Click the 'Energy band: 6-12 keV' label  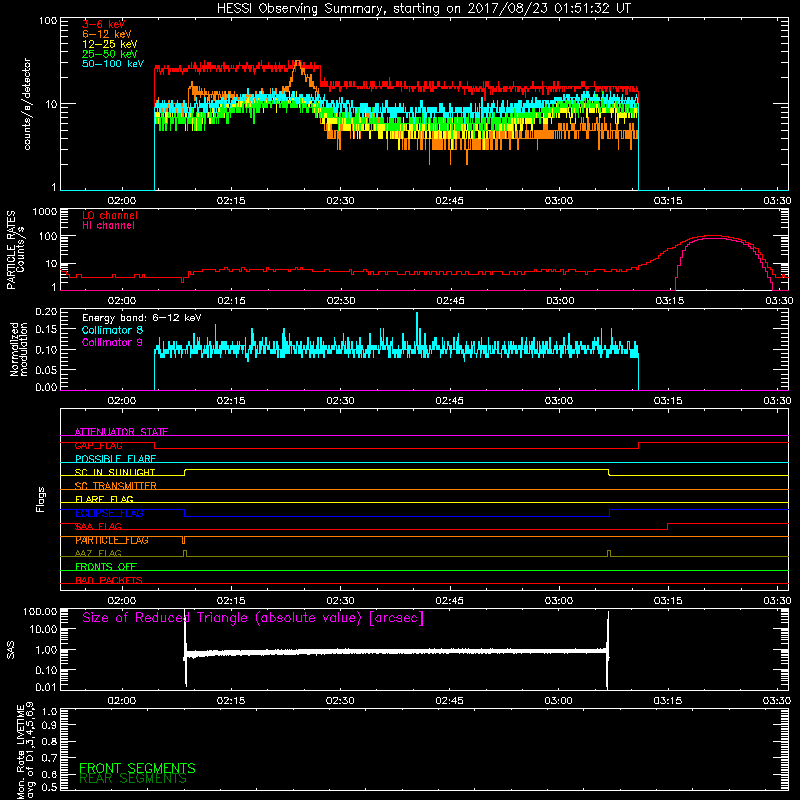(x=142, y=318)
